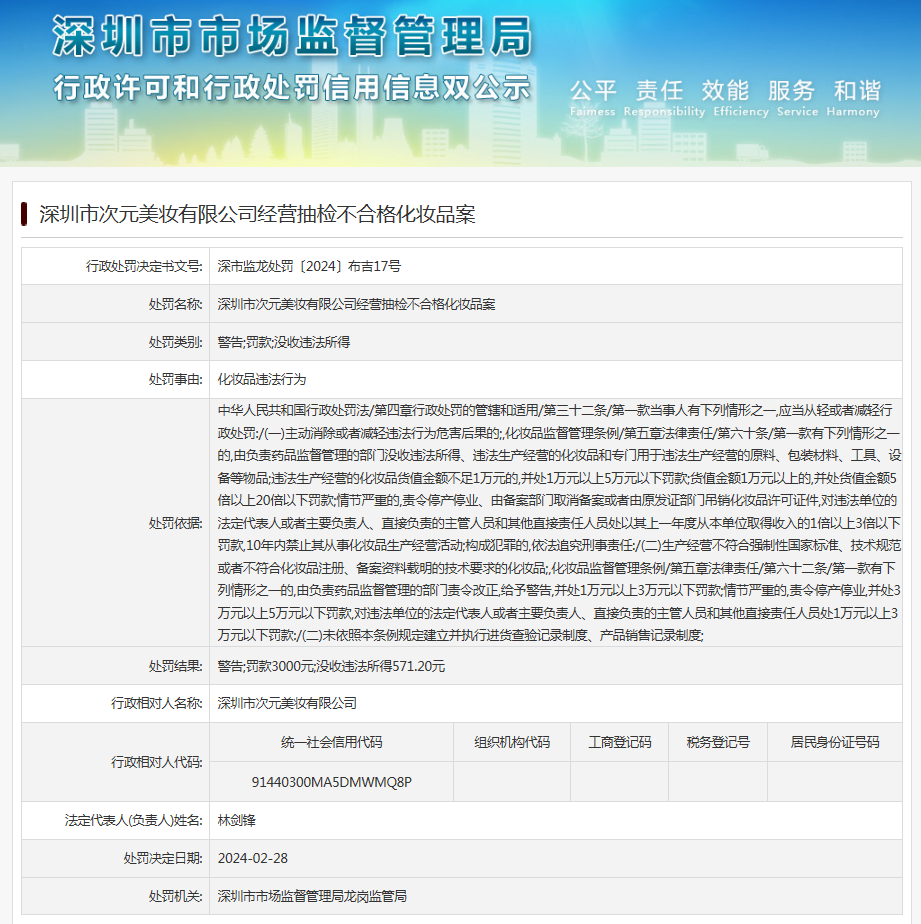Screen dimensions: 921x924
Task: Click the 公平 Fairness slogan text
Action: (x=593, y=98)
